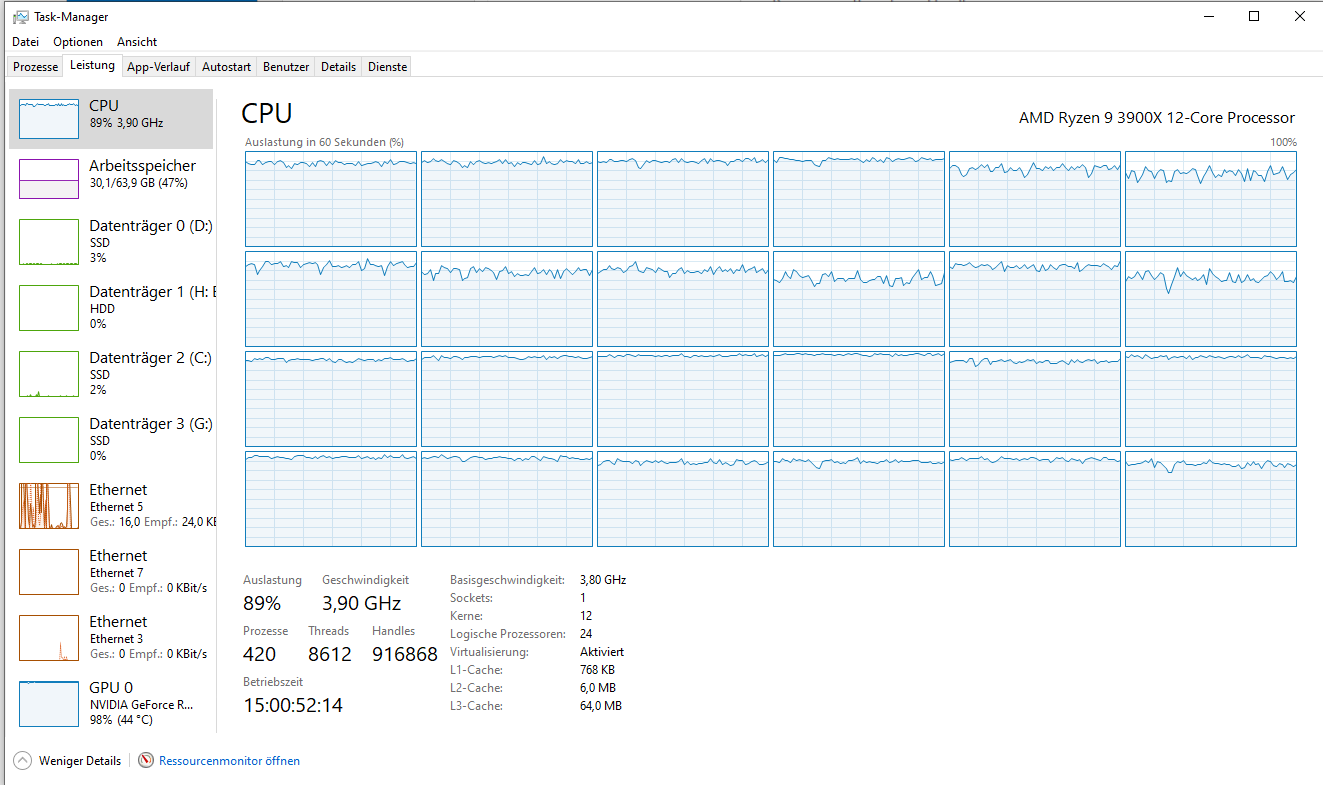Select the Arbeitsspeicher mini graph thumbnail
This screenshot has height=785, width=1323.
click(49, 179)
